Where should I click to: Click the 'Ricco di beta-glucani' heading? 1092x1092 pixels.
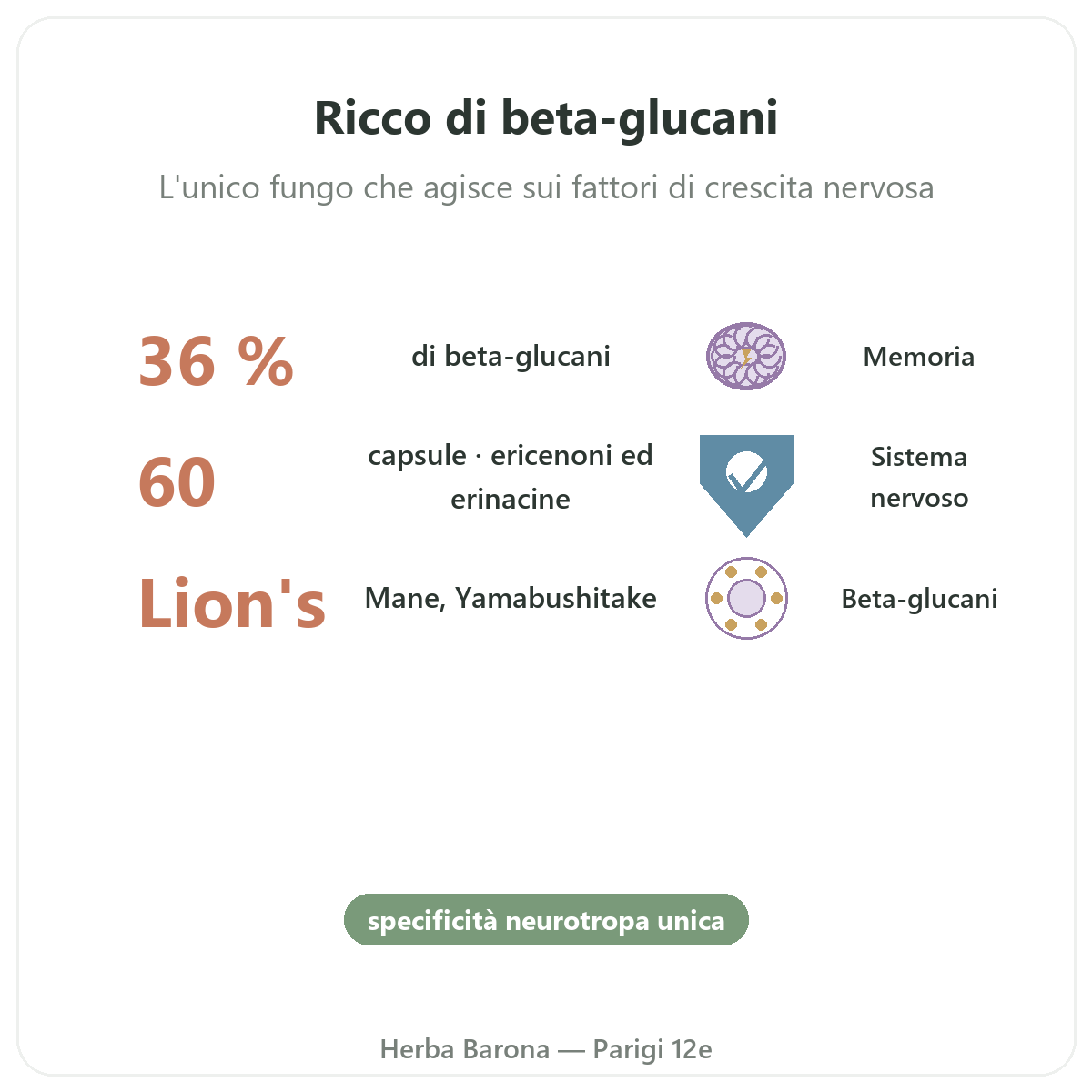point(546,118)
